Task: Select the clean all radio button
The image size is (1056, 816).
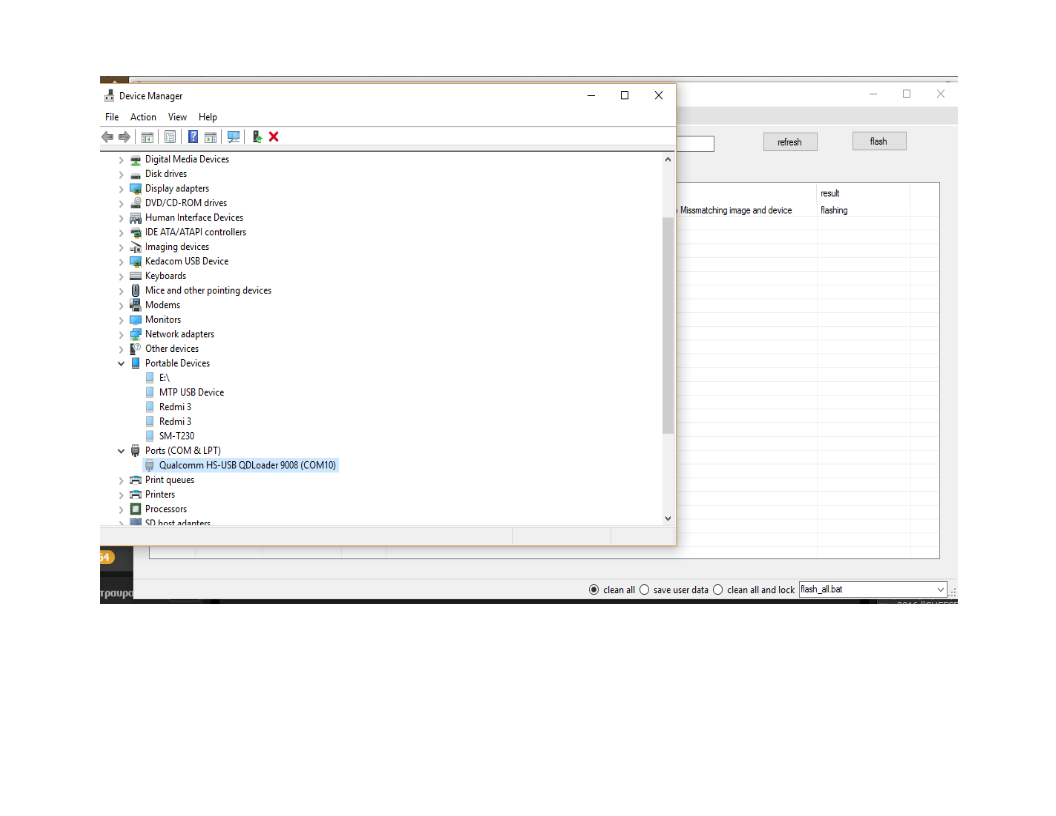Action: tap(593, 590)
